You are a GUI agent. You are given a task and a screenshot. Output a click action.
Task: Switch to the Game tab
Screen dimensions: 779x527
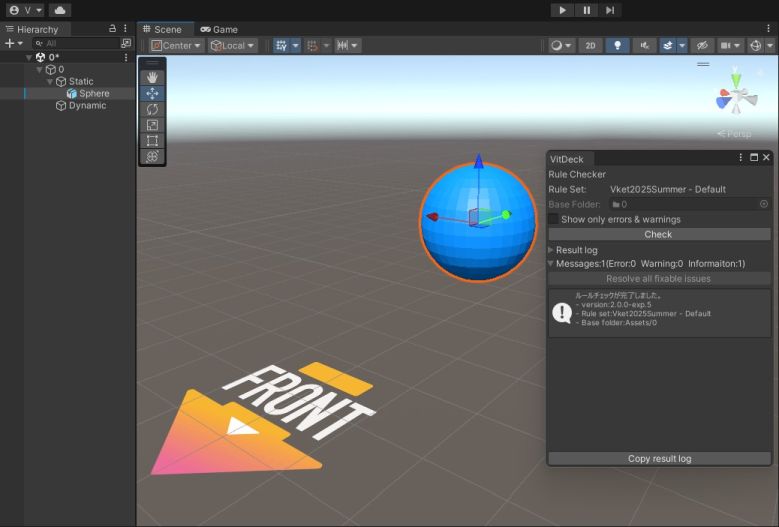[219, 29]
